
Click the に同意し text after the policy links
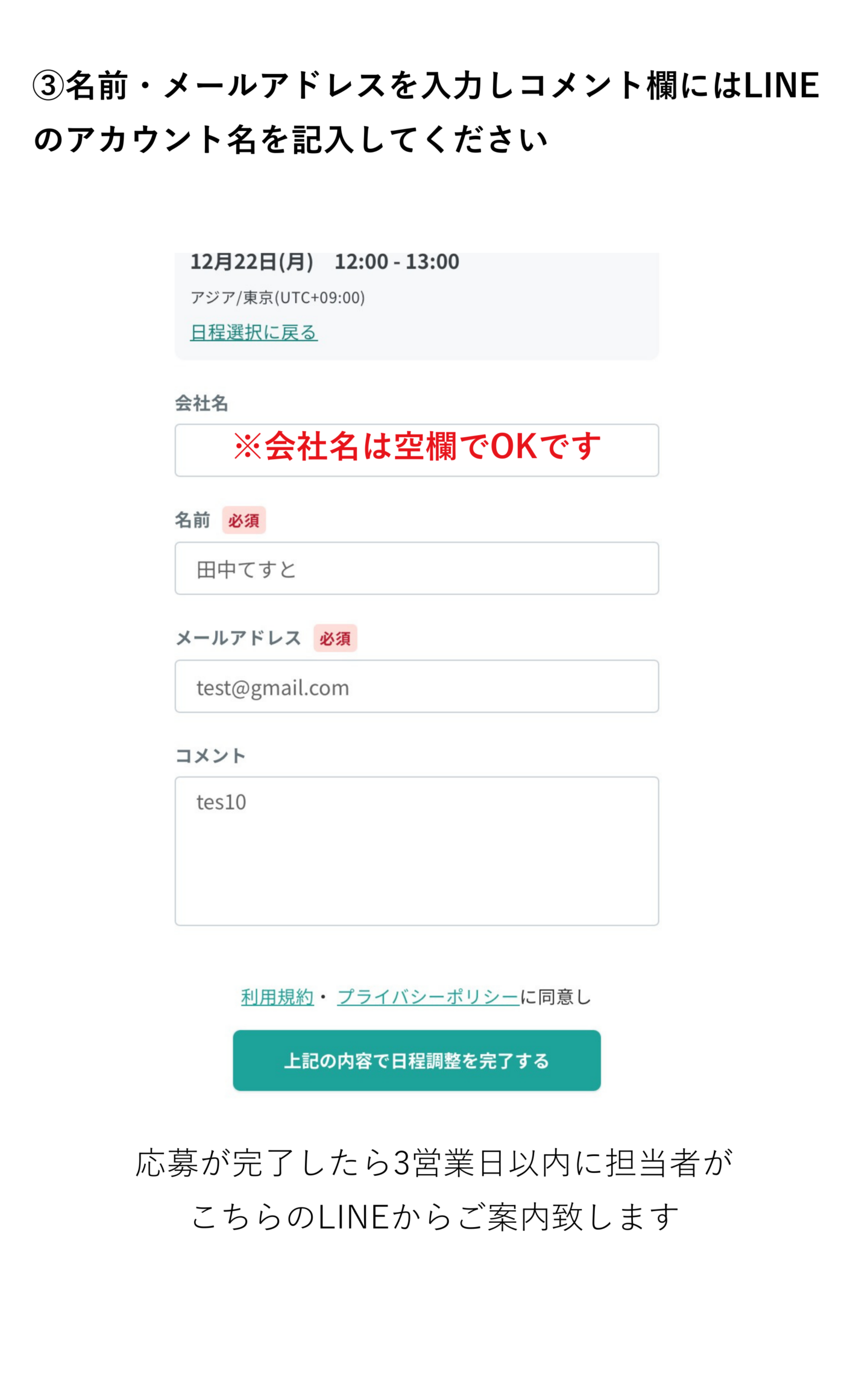(556, 997)
